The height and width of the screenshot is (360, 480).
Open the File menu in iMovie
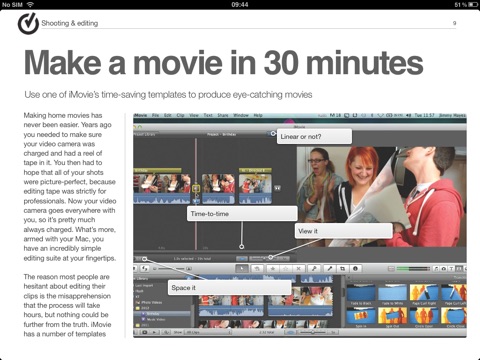point(155,115)
